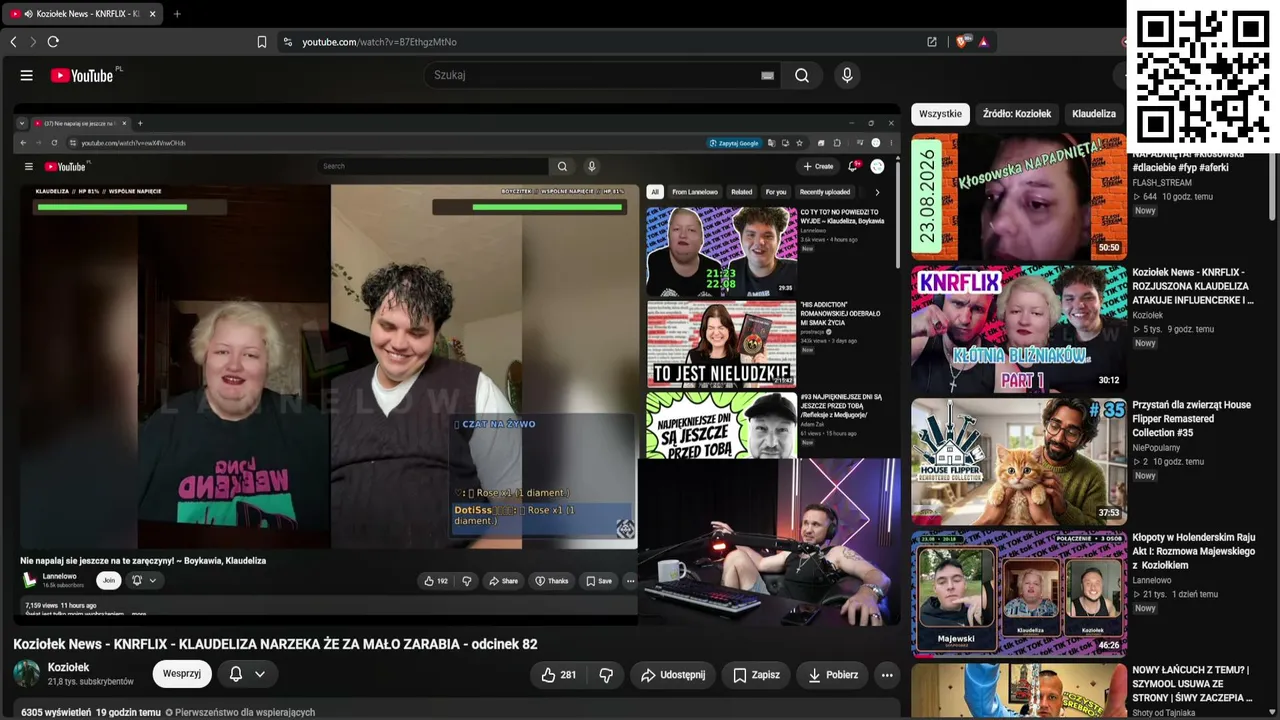Bookmark this page in the address bar

point(262,42)
